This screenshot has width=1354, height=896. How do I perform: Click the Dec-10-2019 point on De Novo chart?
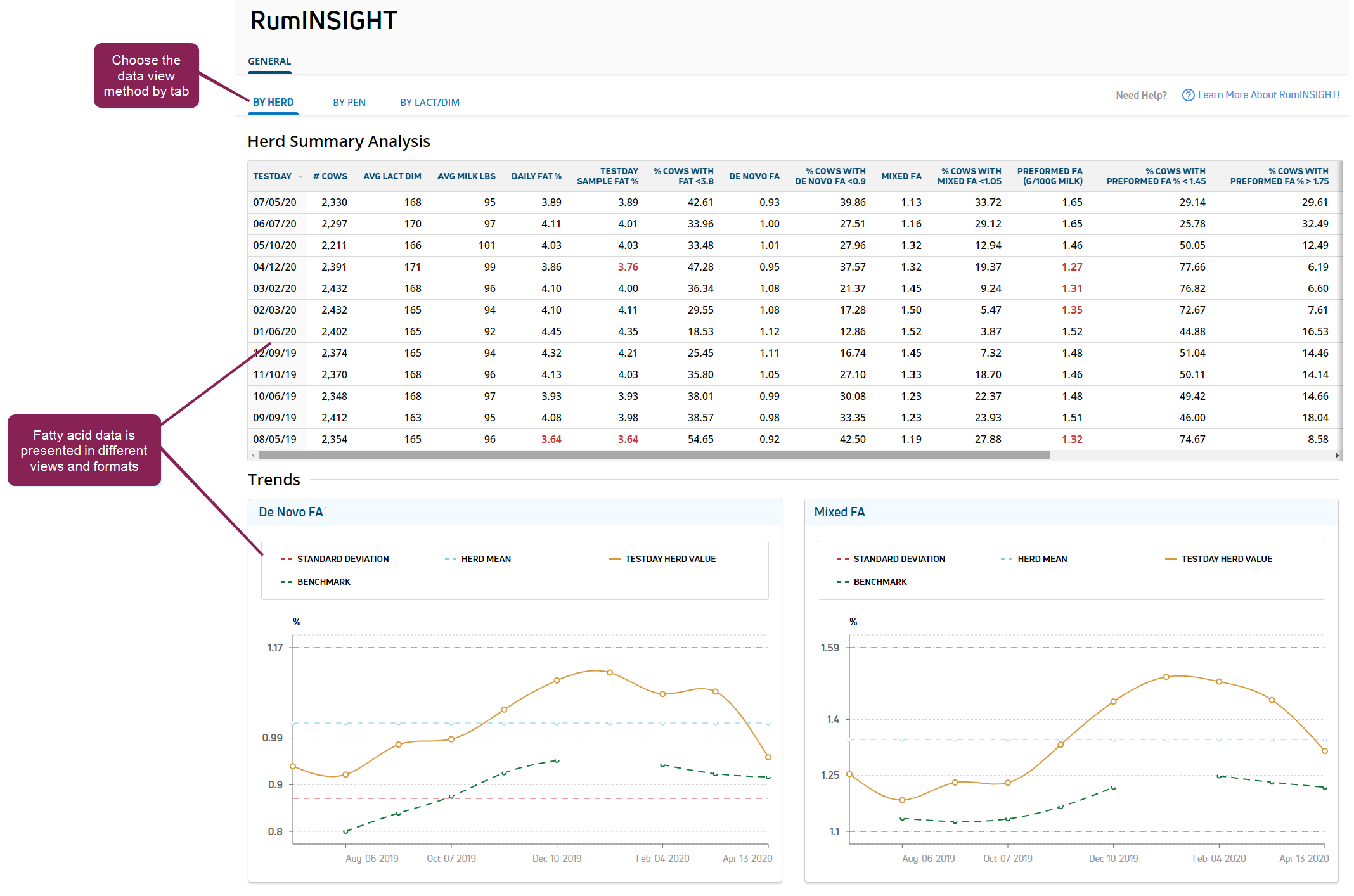[557, 681]
